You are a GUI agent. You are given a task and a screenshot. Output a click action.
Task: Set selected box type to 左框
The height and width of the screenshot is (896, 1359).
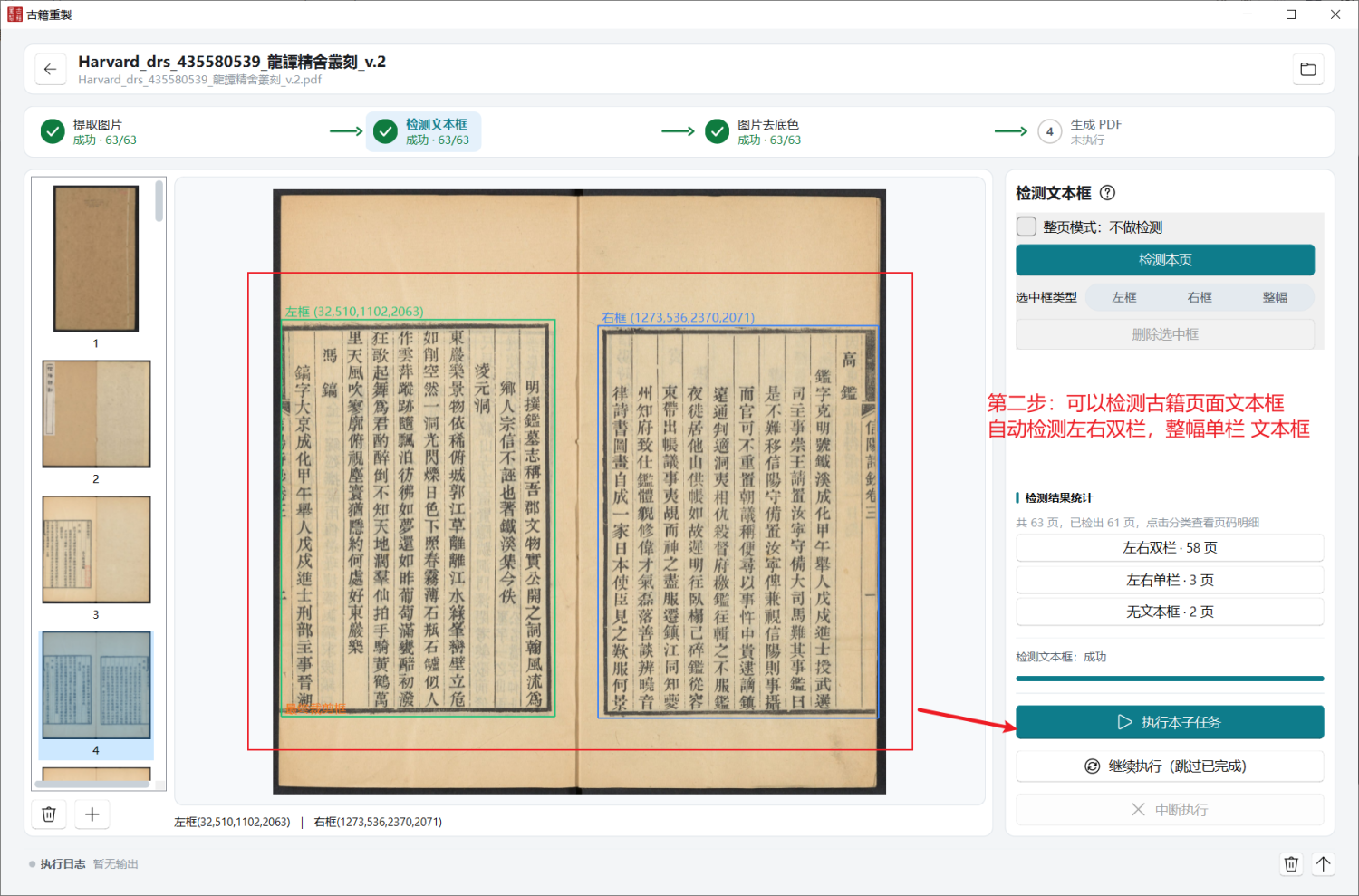pyautogui.click(x=1124, y=297)
